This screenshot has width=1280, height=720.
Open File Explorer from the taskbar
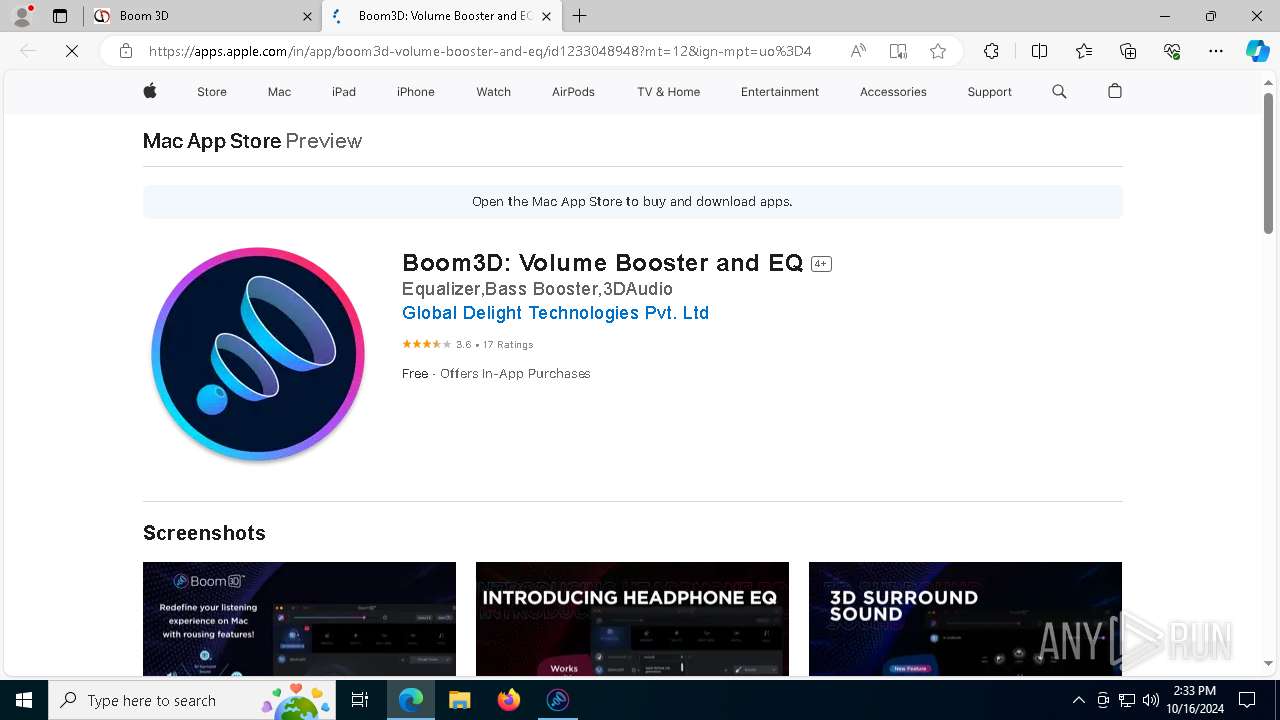click(x=459, y=700)
